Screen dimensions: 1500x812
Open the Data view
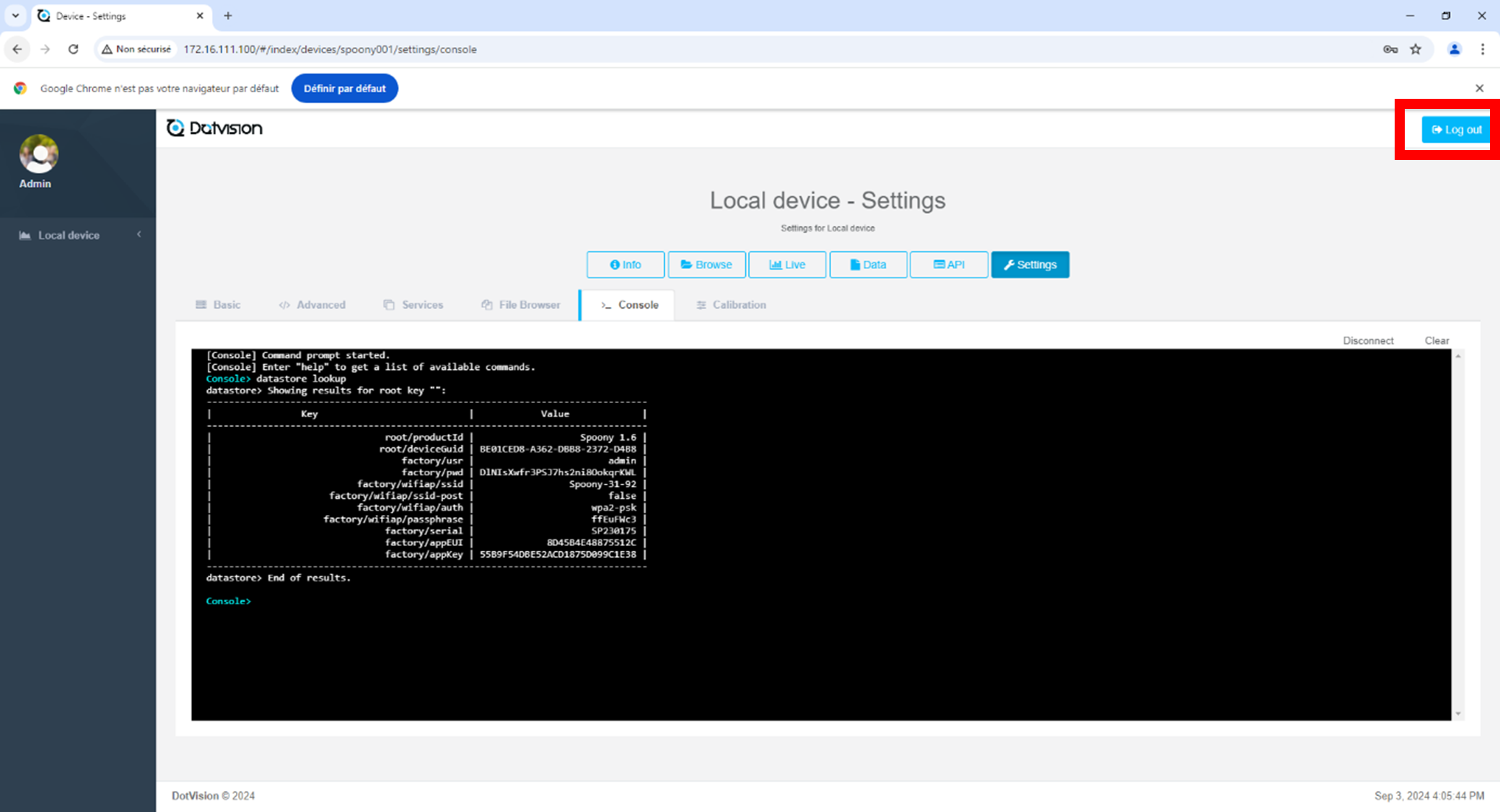(868, 265)
